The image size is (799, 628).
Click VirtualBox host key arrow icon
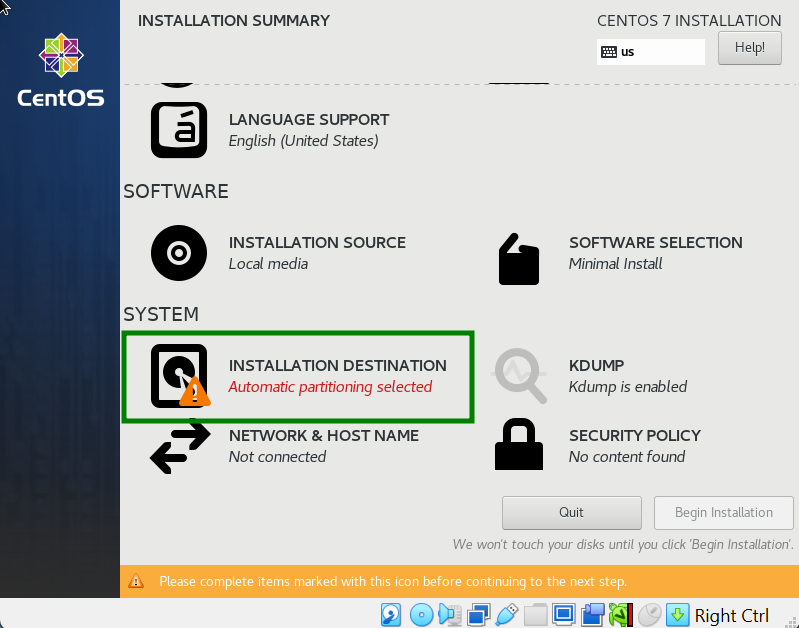pyautogui.click(x=677, y=615)
